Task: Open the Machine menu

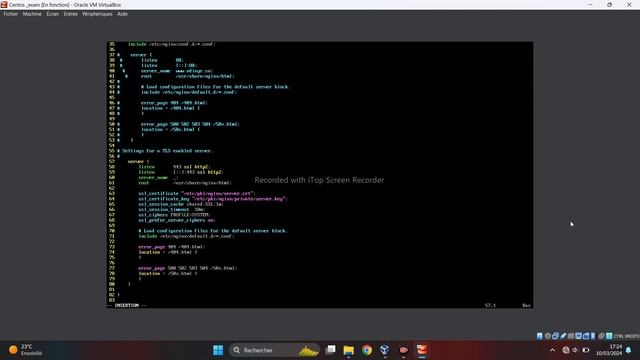Action: (32, 14)
